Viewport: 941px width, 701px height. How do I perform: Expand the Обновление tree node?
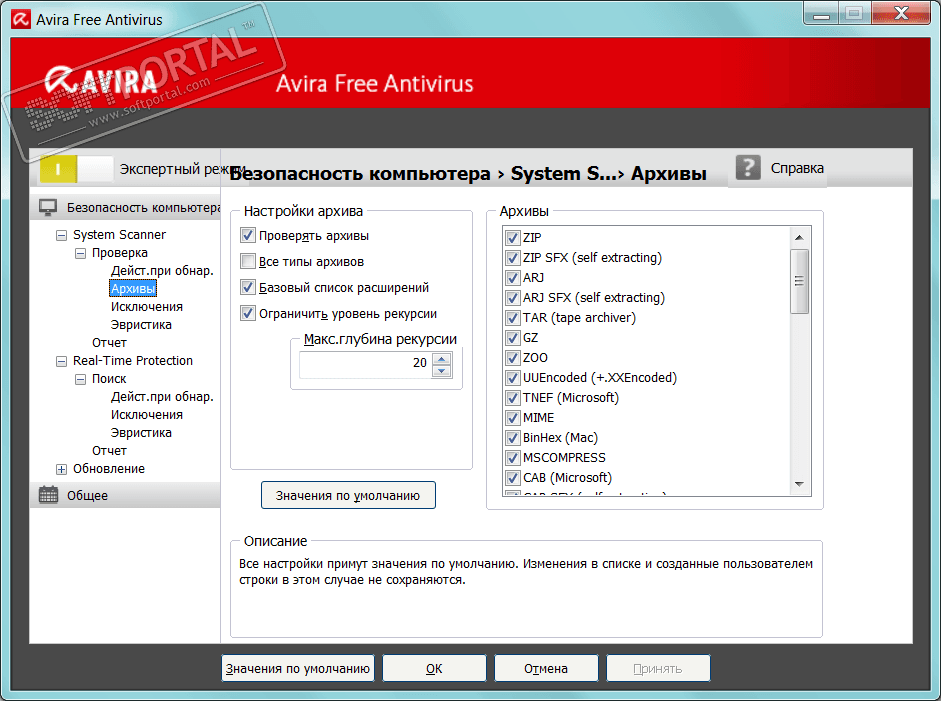point(61,469)
